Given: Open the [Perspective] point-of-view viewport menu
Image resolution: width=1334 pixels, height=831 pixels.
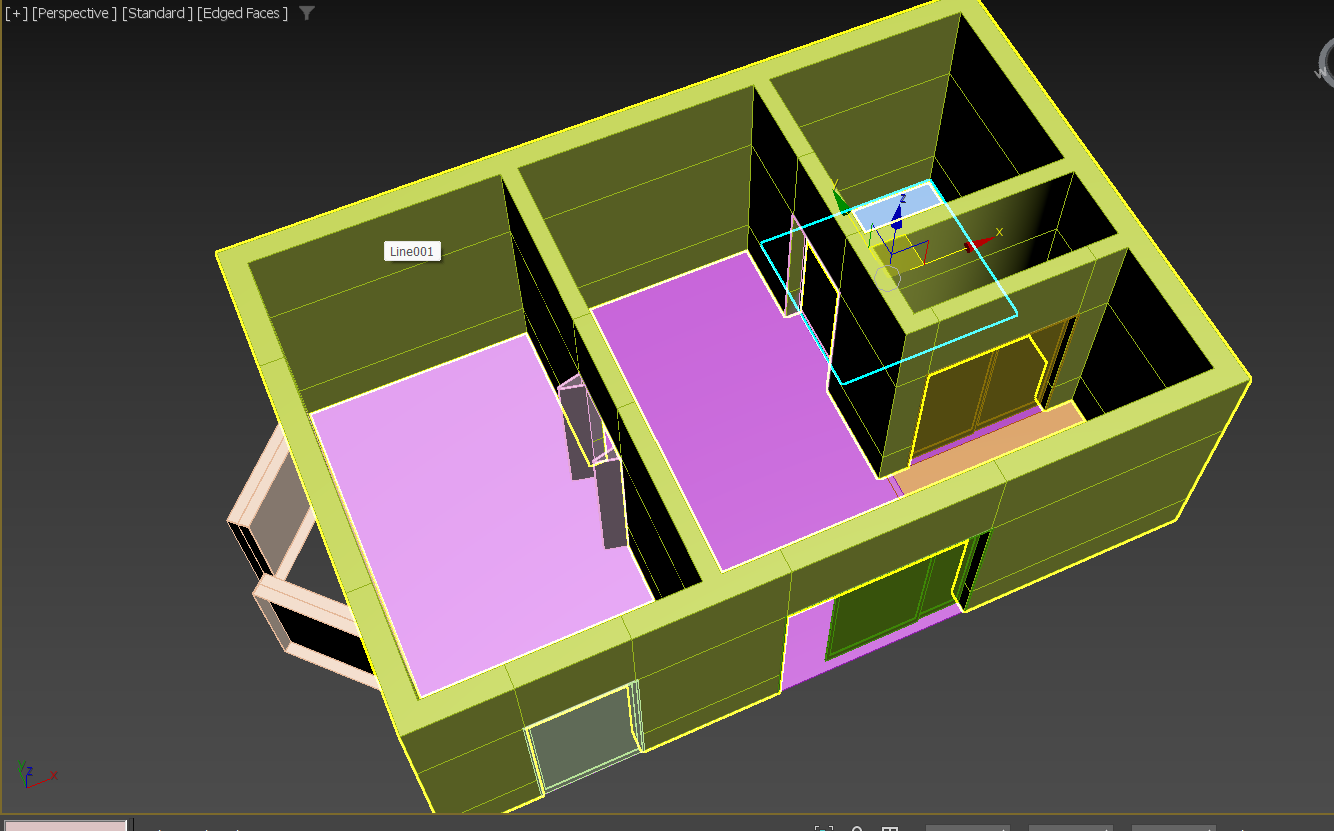Looking at the screenshot, I should pyautogui.click(x=74, y=13).
